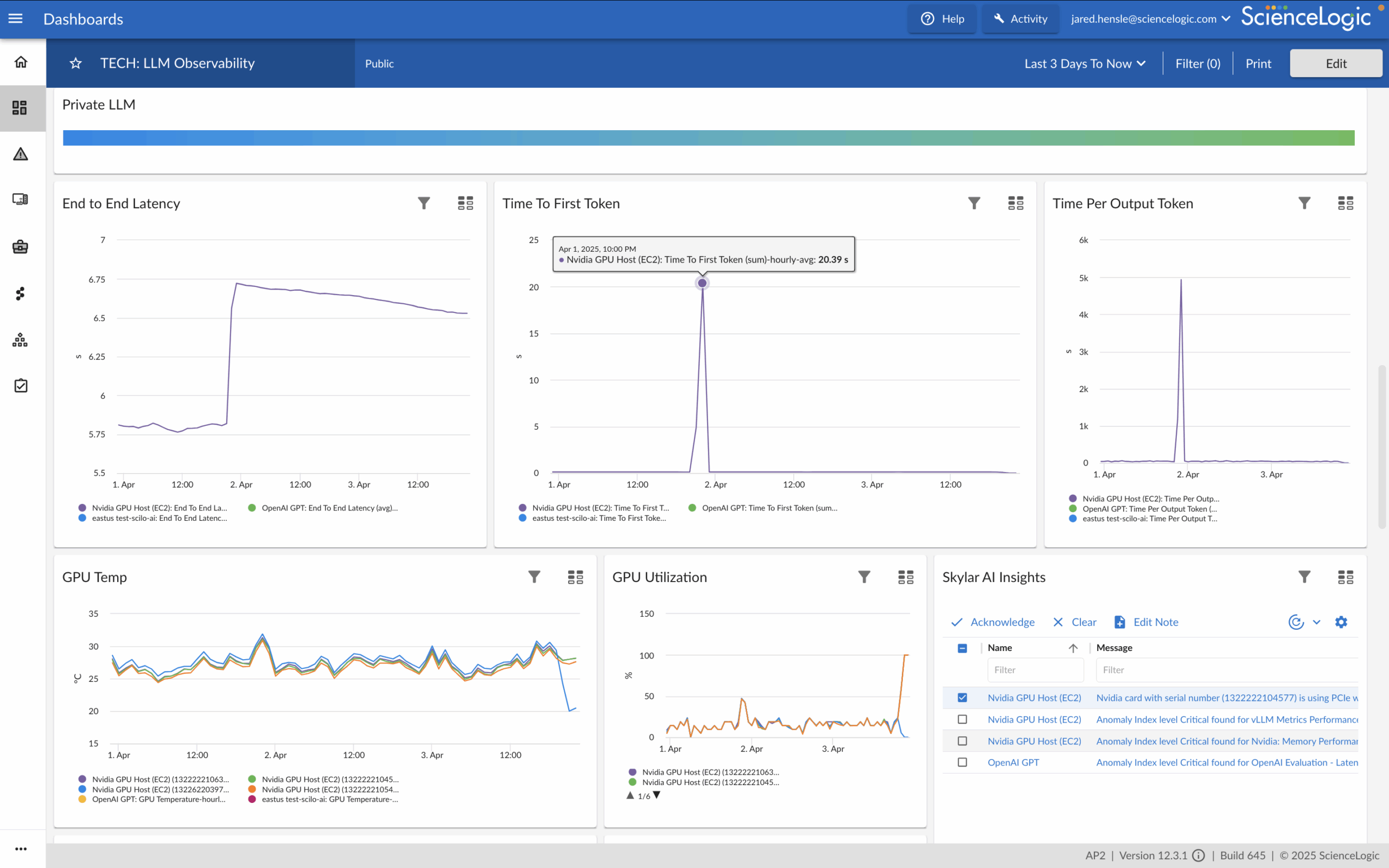
Task: Open the hamburger navigation menu
Action: coord(16,19)
